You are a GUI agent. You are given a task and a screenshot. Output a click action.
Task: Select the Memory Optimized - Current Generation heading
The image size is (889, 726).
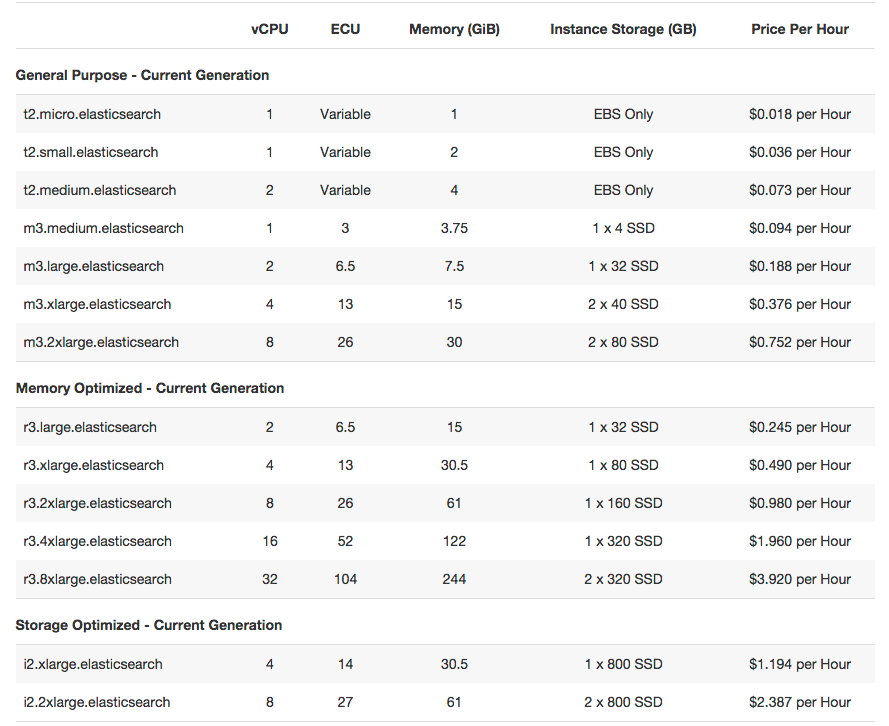(x=150, y=388)
